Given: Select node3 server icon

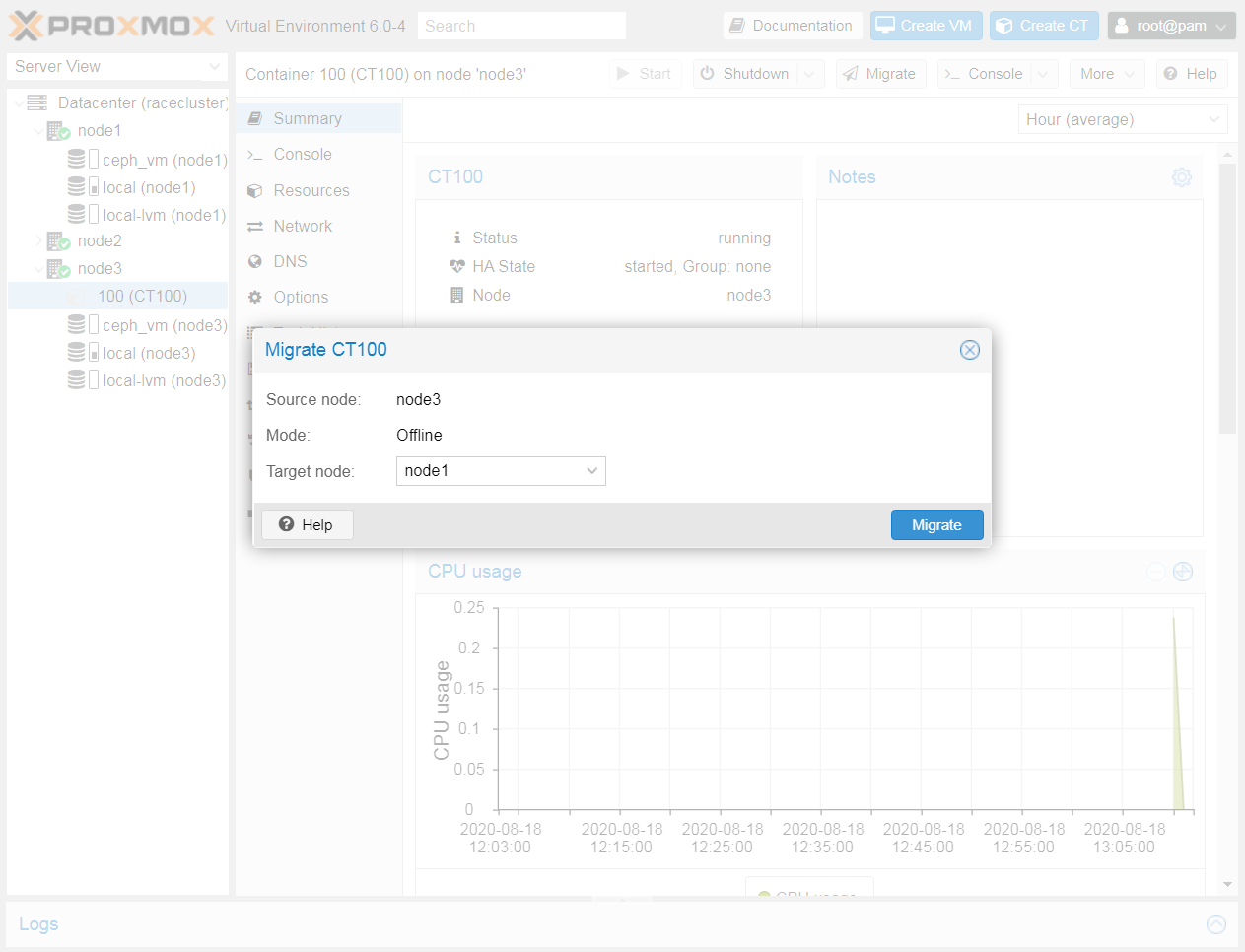Looking at the screenshot, I should click(x=58, y=268).
